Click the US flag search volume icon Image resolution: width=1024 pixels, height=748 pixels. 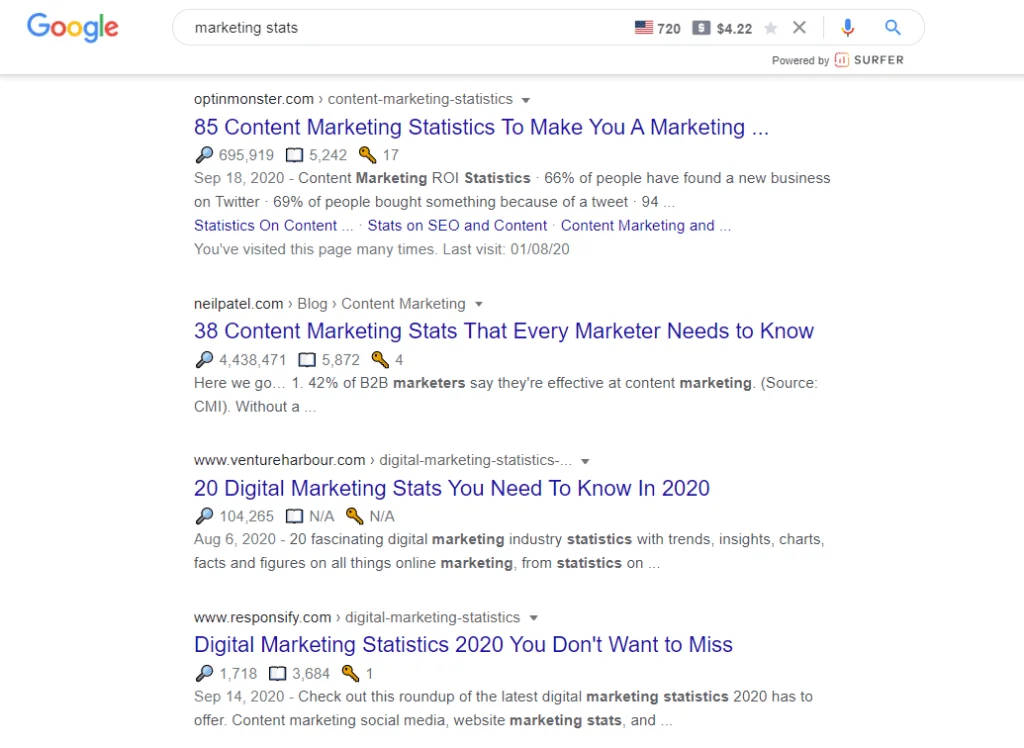point(644,27)
